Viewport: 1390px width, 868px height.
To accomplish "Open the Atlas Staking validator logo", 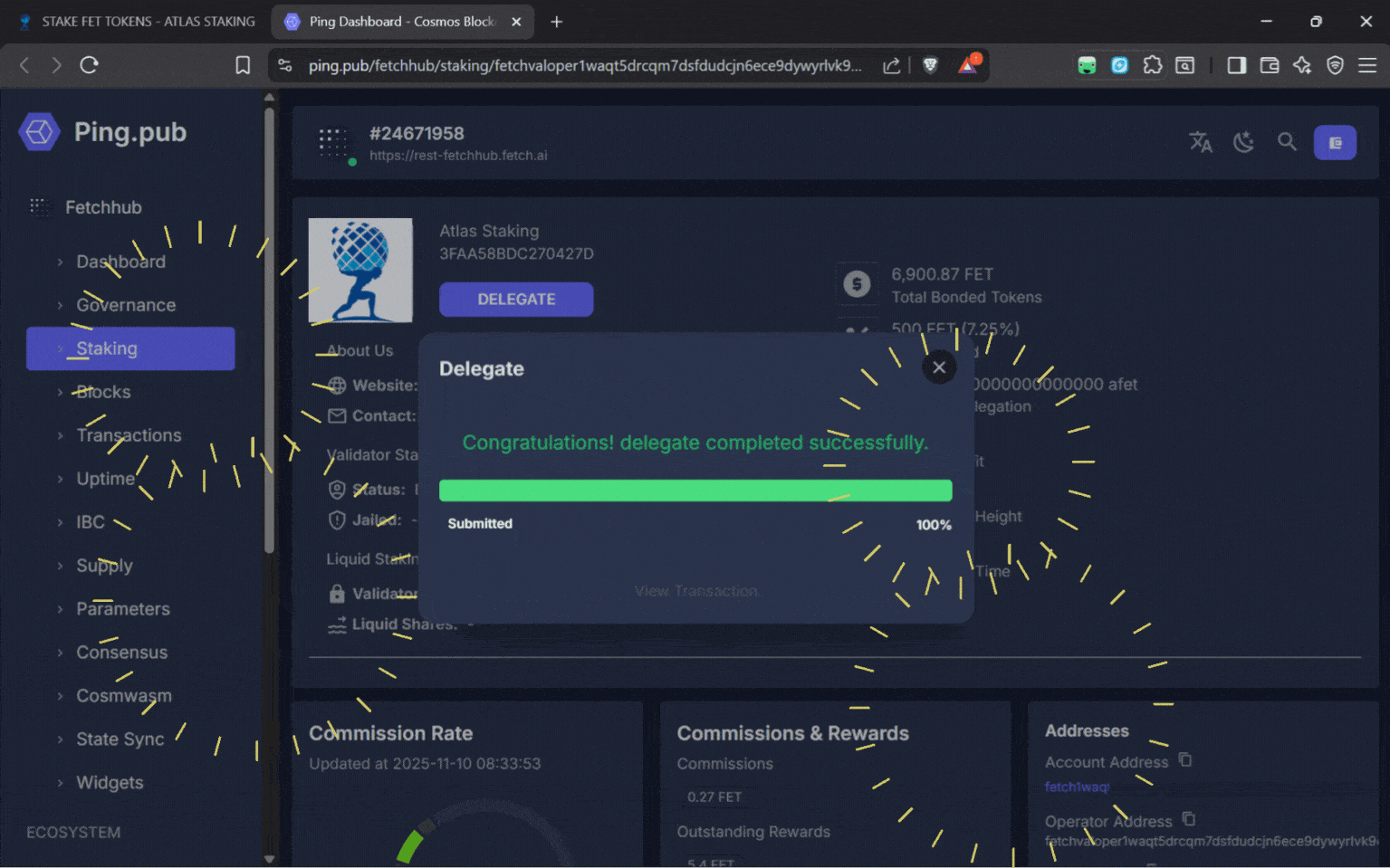I will [360, 270].
